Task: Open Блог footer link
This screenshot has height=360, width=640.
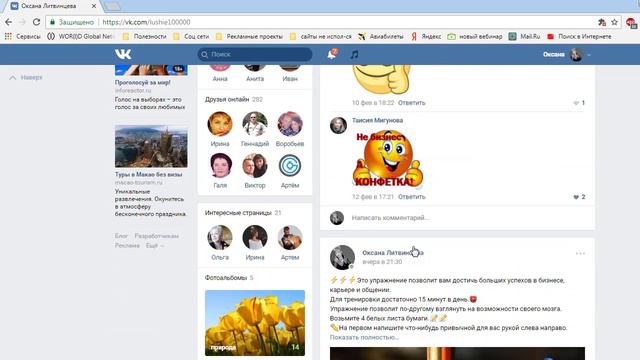Action: (x=121, y=236)
